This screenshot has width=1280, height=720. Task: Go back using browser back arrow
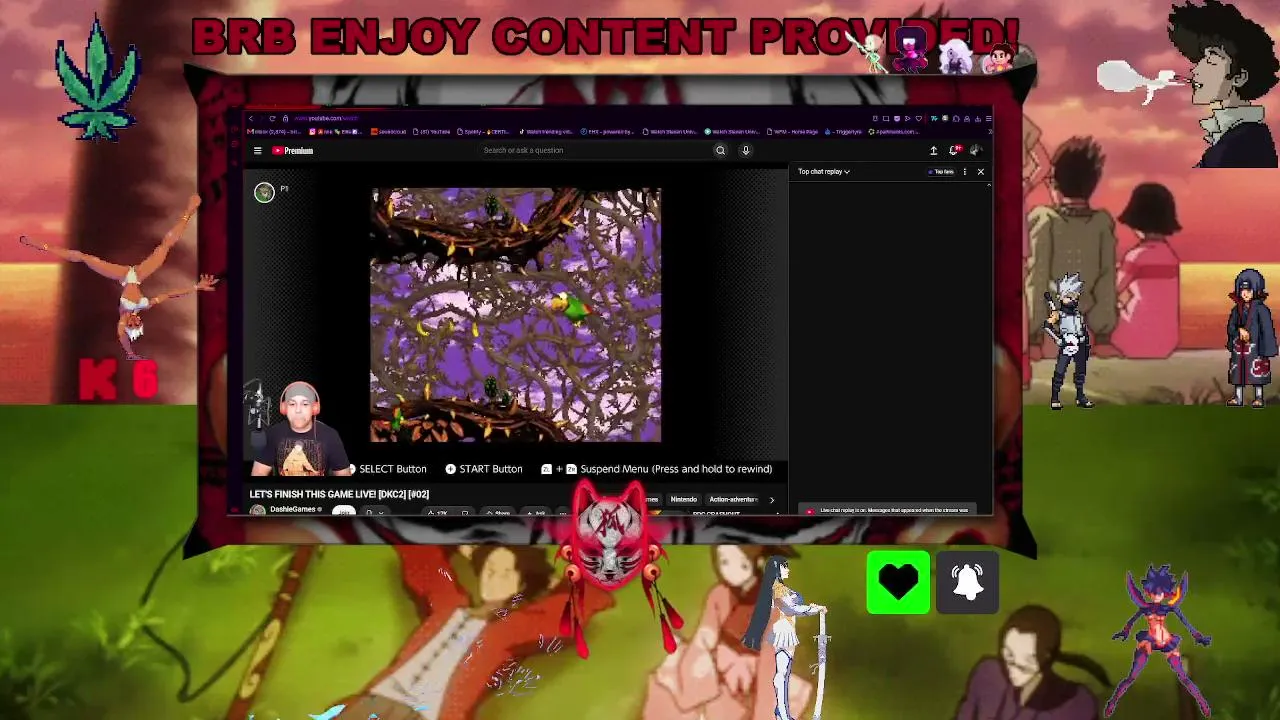(x=250, y=119)
